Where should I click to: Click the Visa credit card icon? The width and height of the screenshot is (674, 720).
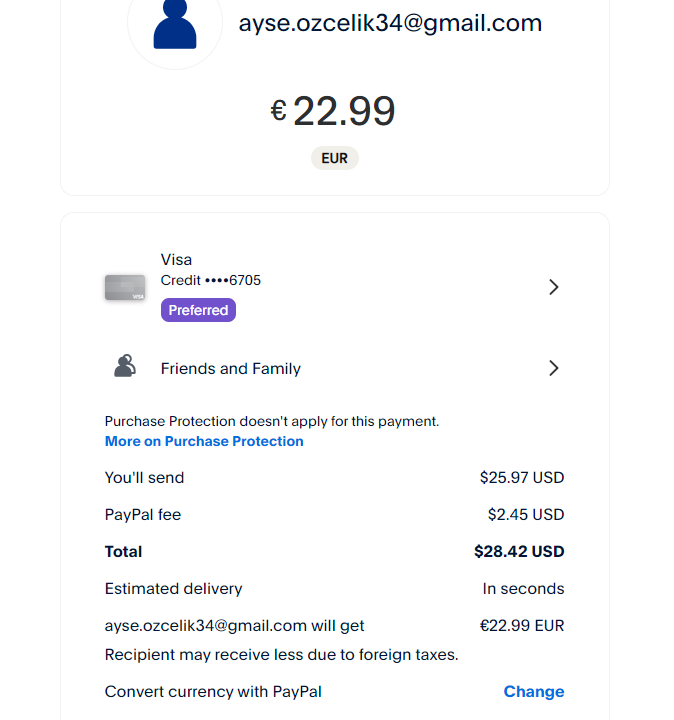point(125,288)
